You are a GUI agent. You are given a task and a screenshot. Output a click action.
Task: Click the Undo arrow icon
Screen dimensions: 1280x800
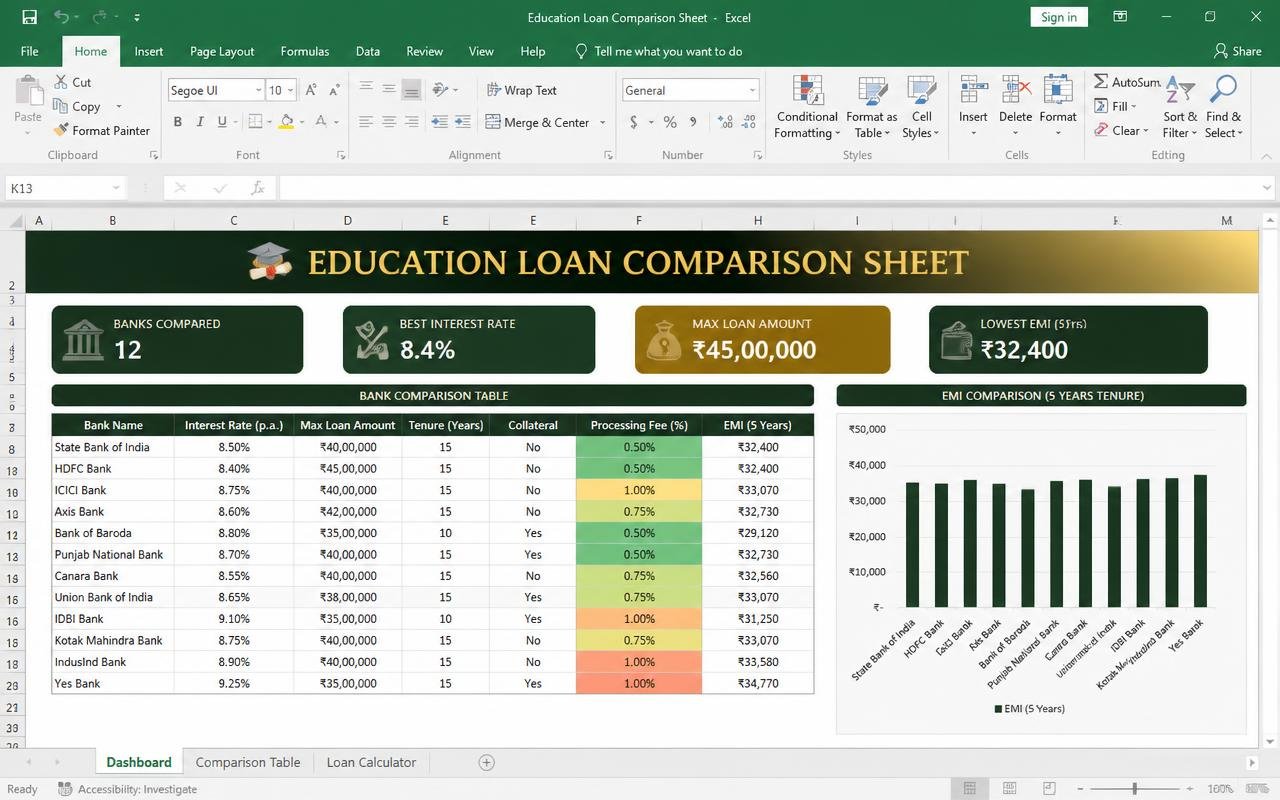point(62,17)
